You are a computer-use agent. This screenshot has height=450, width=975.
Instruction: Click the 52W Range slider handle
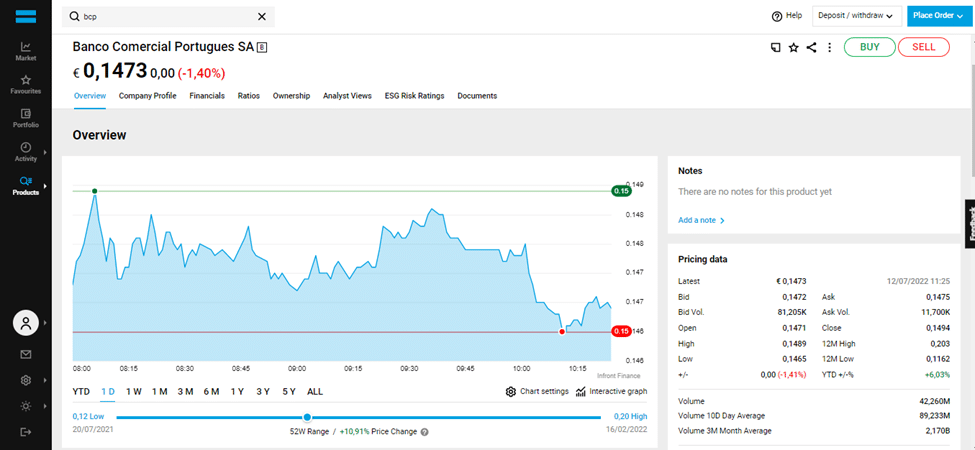(307, 417)
